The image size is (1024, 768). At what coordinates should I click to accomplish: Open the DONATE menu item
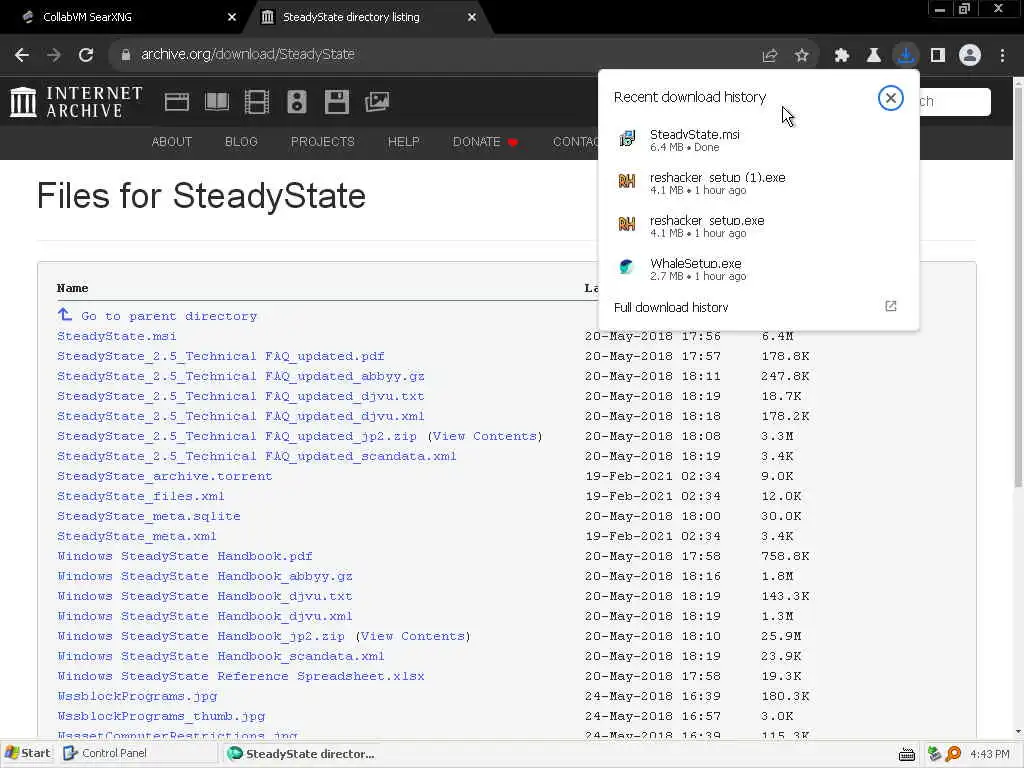(485, 142)
